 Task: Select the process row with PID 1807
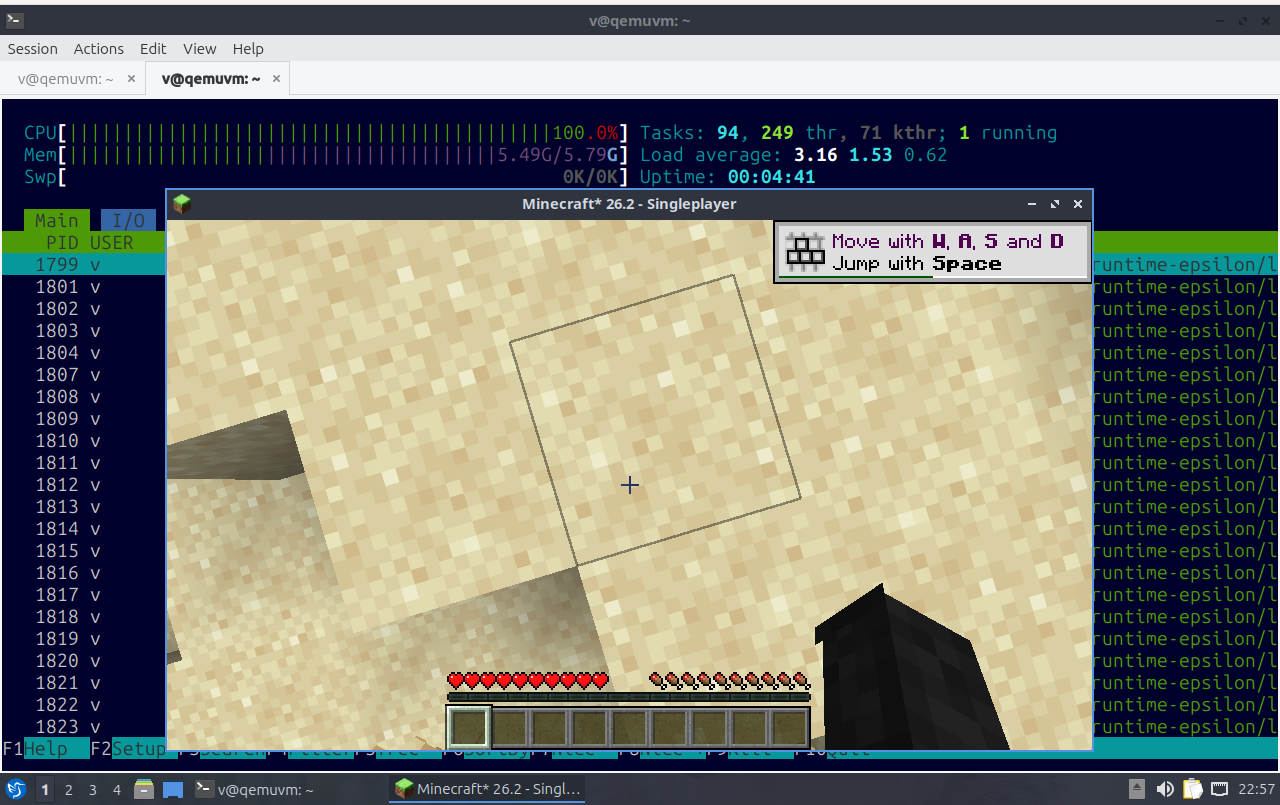click(x=84, y=375)
